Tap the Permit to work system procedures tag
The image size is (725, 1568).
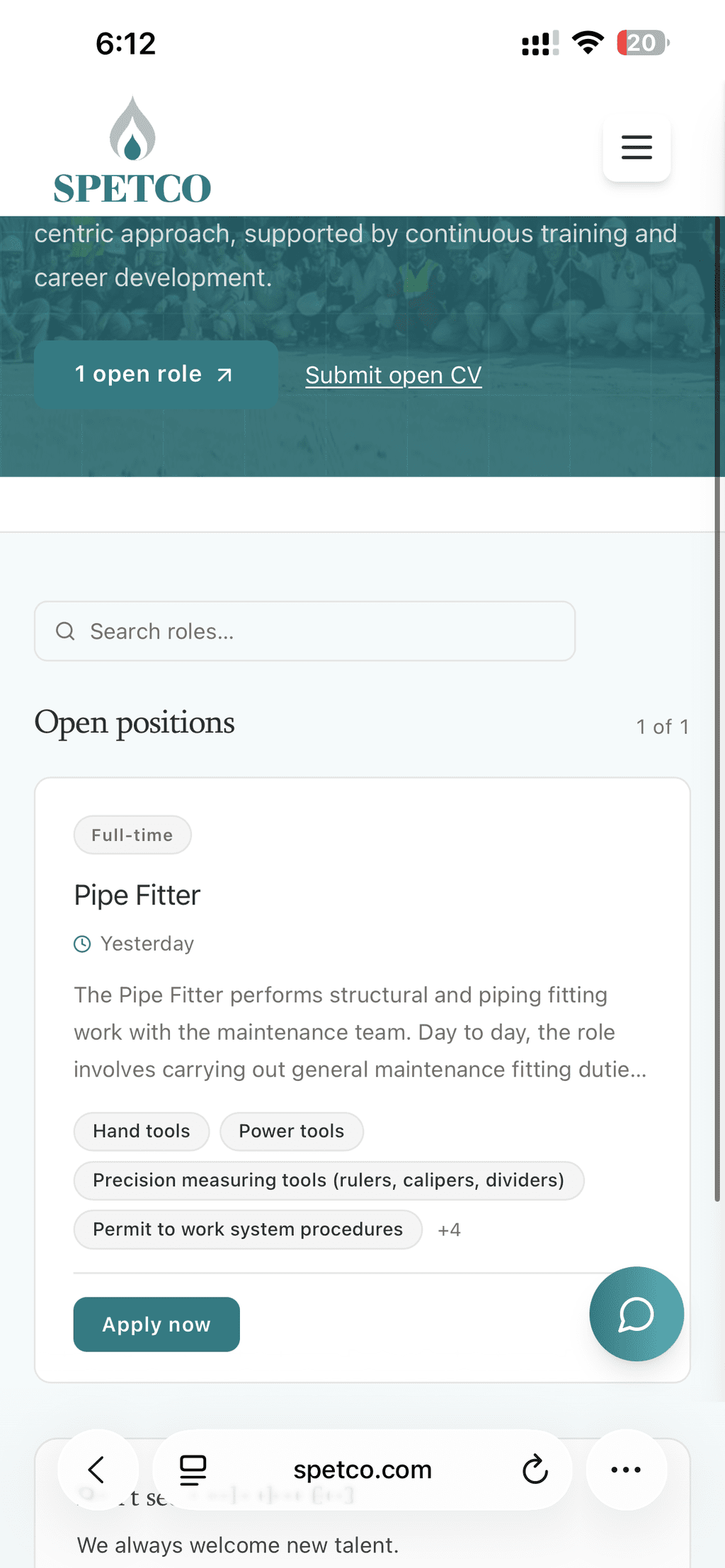(x=248, y=1230)
